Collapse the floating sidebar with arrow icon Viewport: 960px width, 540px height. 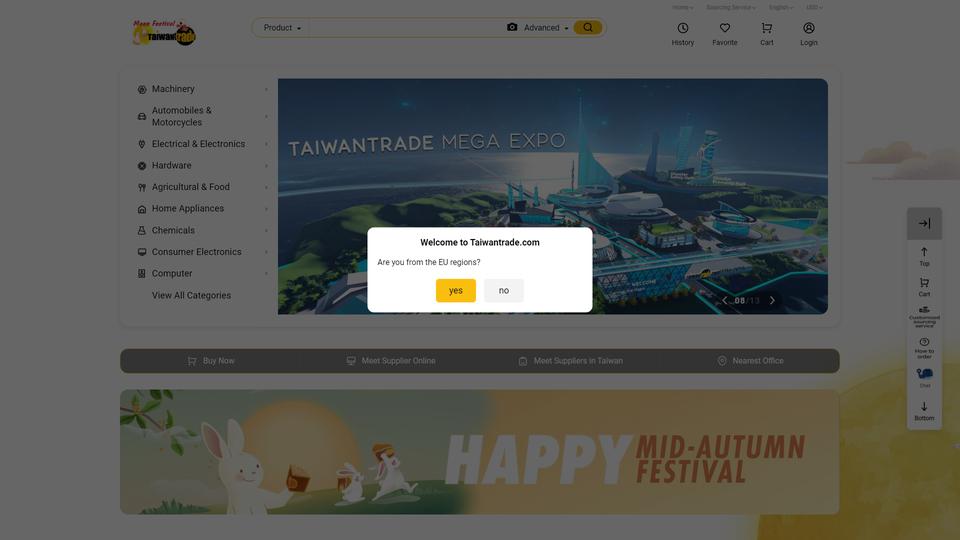click(x=924, y=223)
